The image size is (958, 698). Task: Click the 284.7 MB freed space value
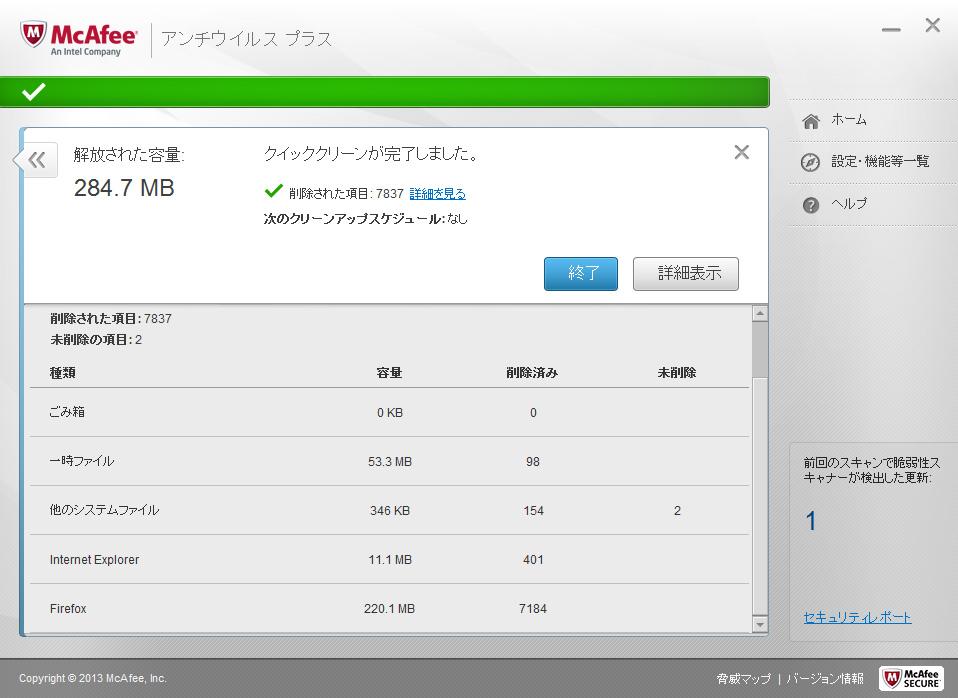[x=124, y=188]
